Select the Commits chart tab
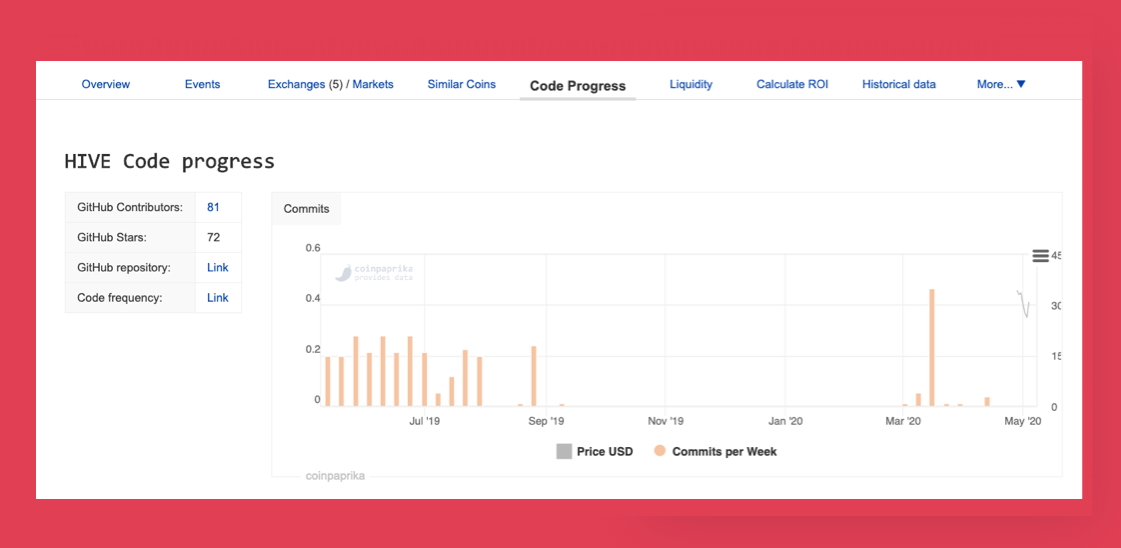The image size is (1121, 548). pyautogui.click(x=307, y=209)
